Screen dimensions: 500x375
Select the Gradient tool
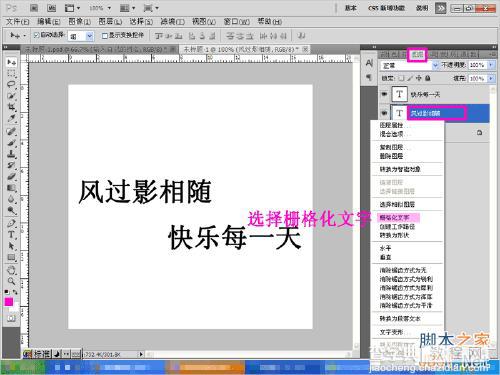[11, 188]
